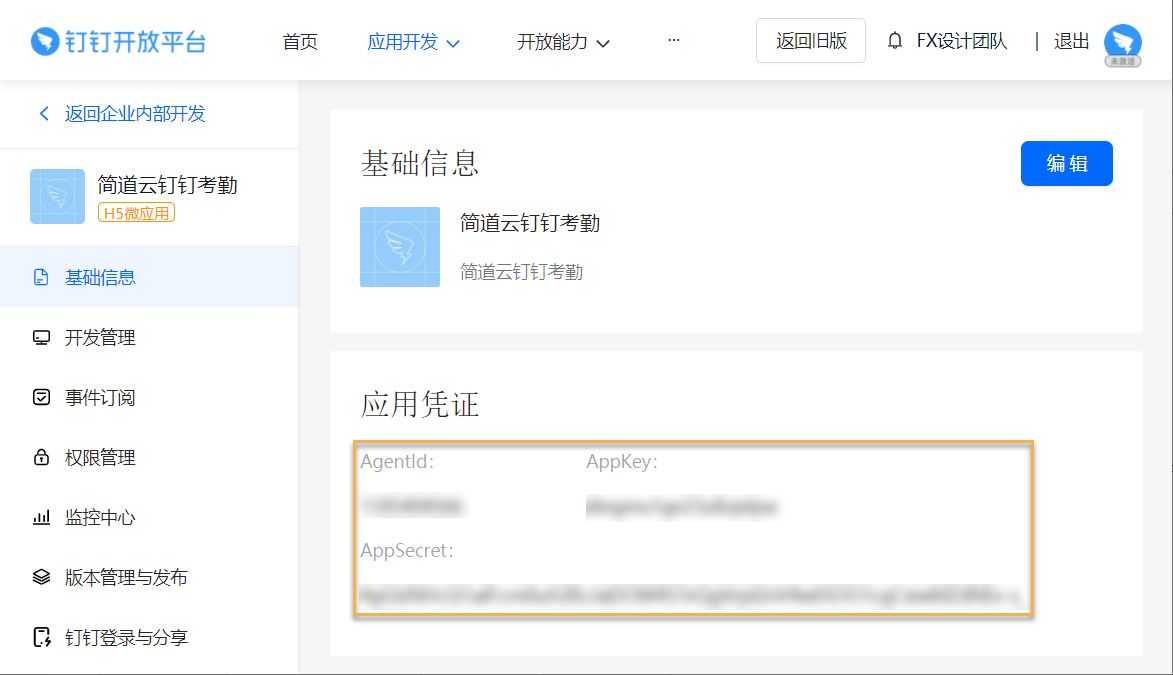1173x675 pixels.
Task: Click the 应用凭证 section heading
Action: 420,404
